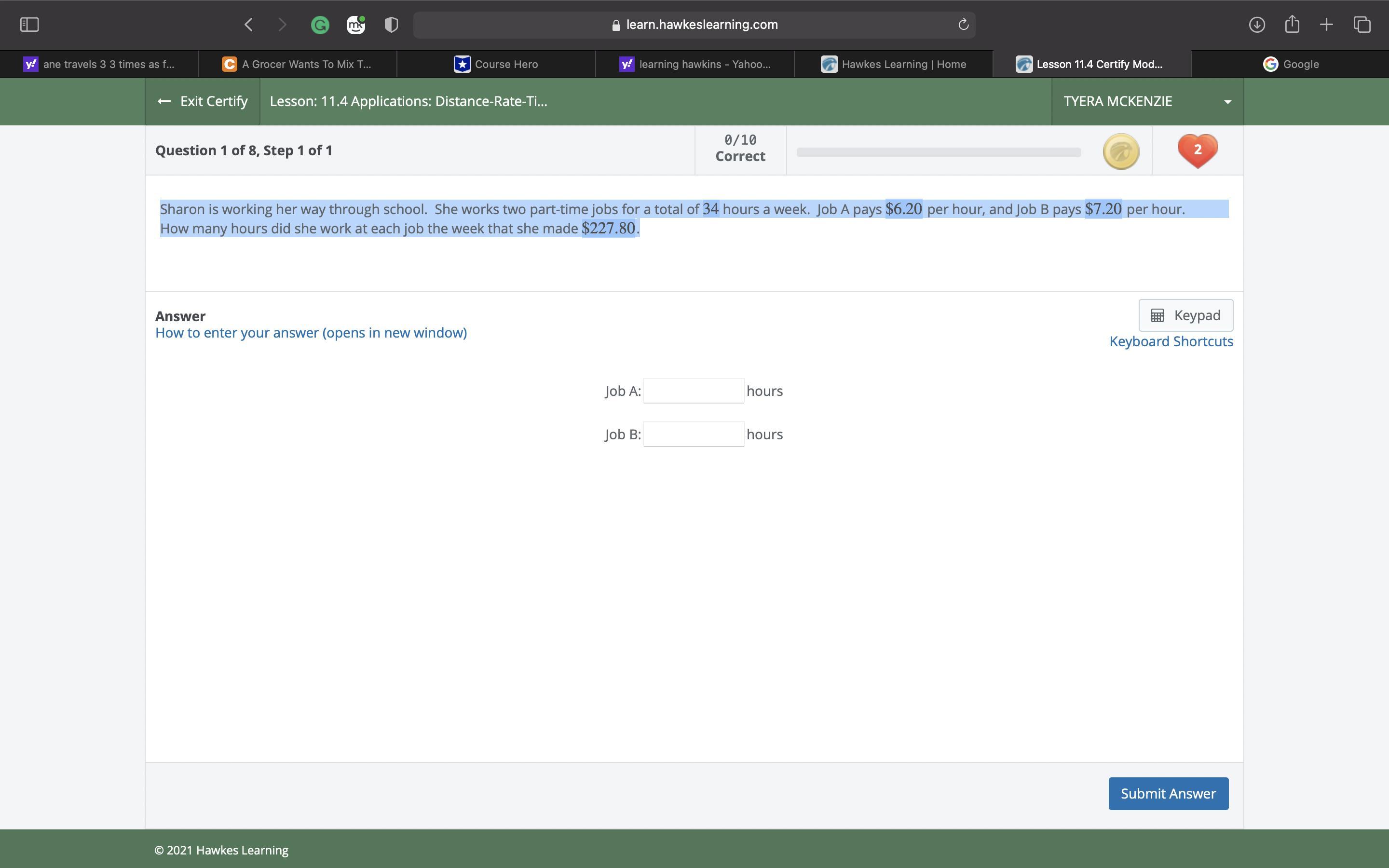The image size is (1389, 868).
Task: Click the Safari sidebar toggle icon
Action: point(29,25)
